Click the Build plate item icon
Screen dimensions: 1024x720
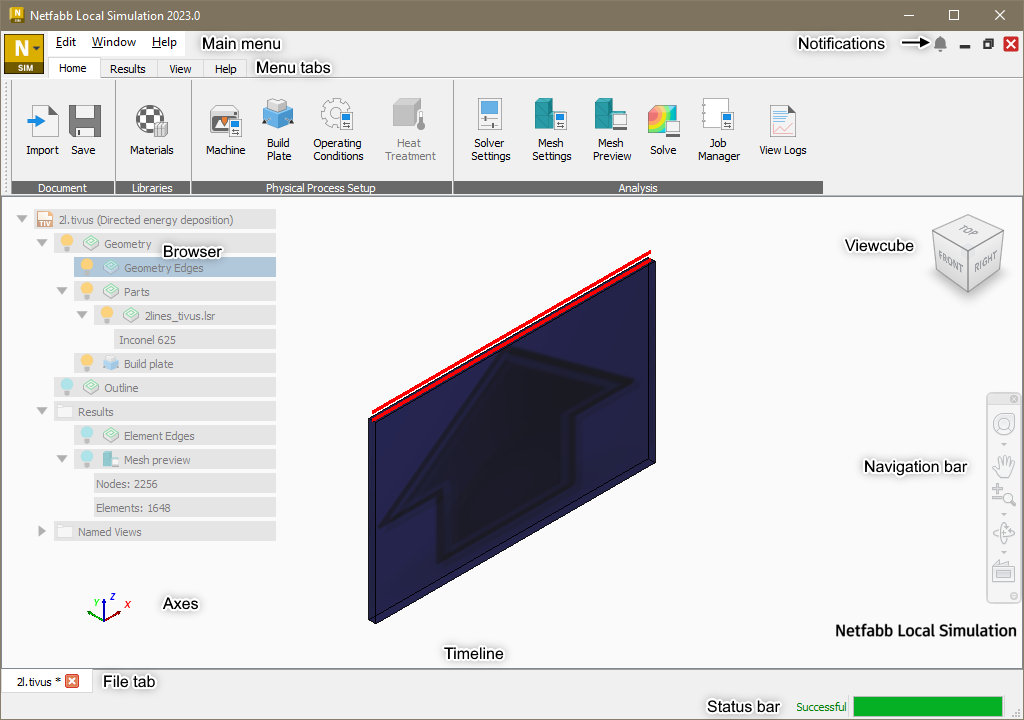pyautogui.click(x=111, y=363)
